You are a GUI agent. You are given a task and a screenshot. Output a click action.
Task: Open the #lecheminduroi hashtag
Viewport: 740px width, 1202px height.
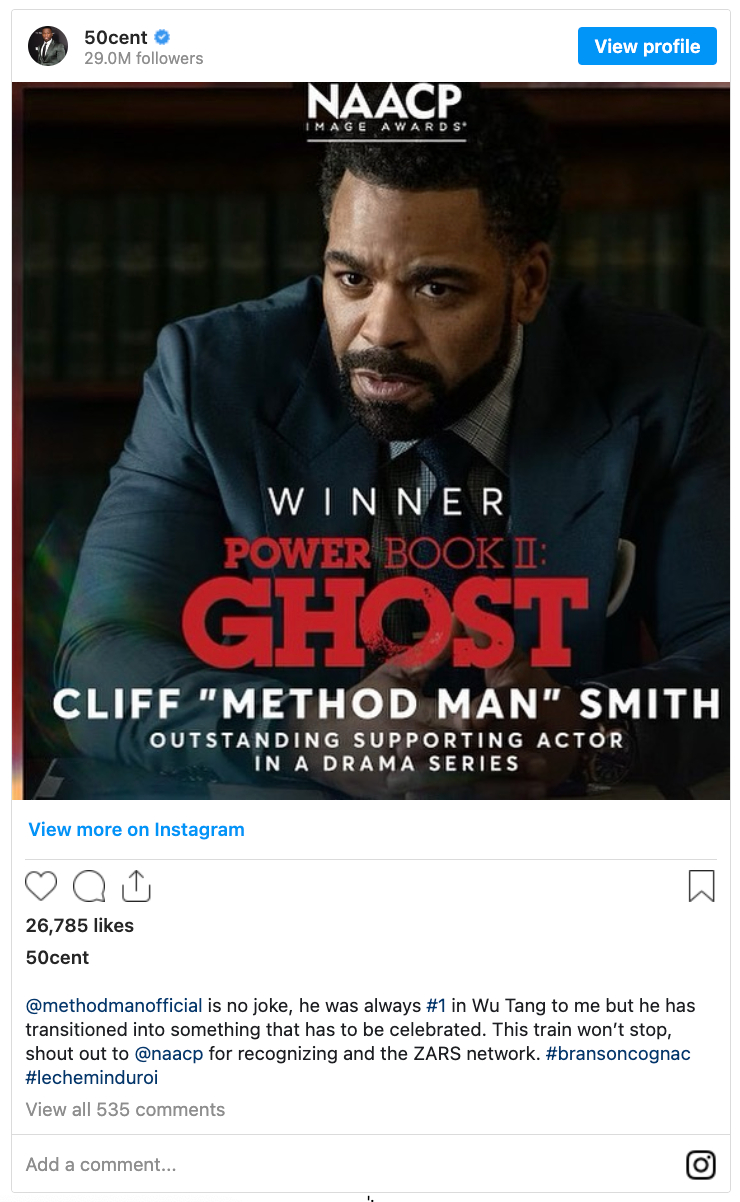pos(92,1078)
